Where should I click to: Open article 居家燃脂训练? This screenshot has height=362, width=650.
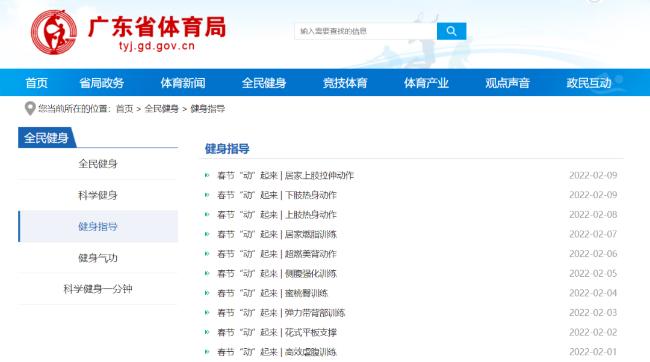(x=277, y=234)
